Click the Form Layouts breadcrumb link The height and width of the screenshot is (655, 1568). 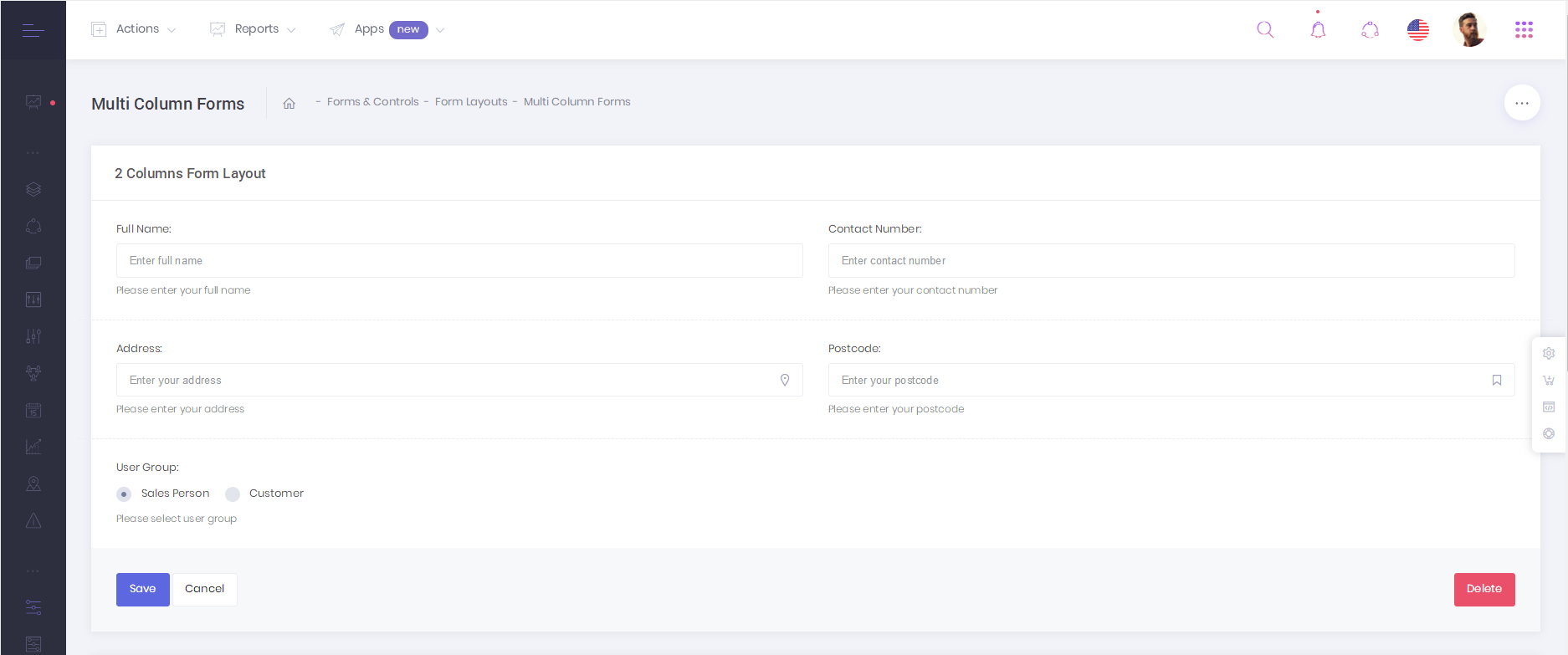[x=471, y=102]
